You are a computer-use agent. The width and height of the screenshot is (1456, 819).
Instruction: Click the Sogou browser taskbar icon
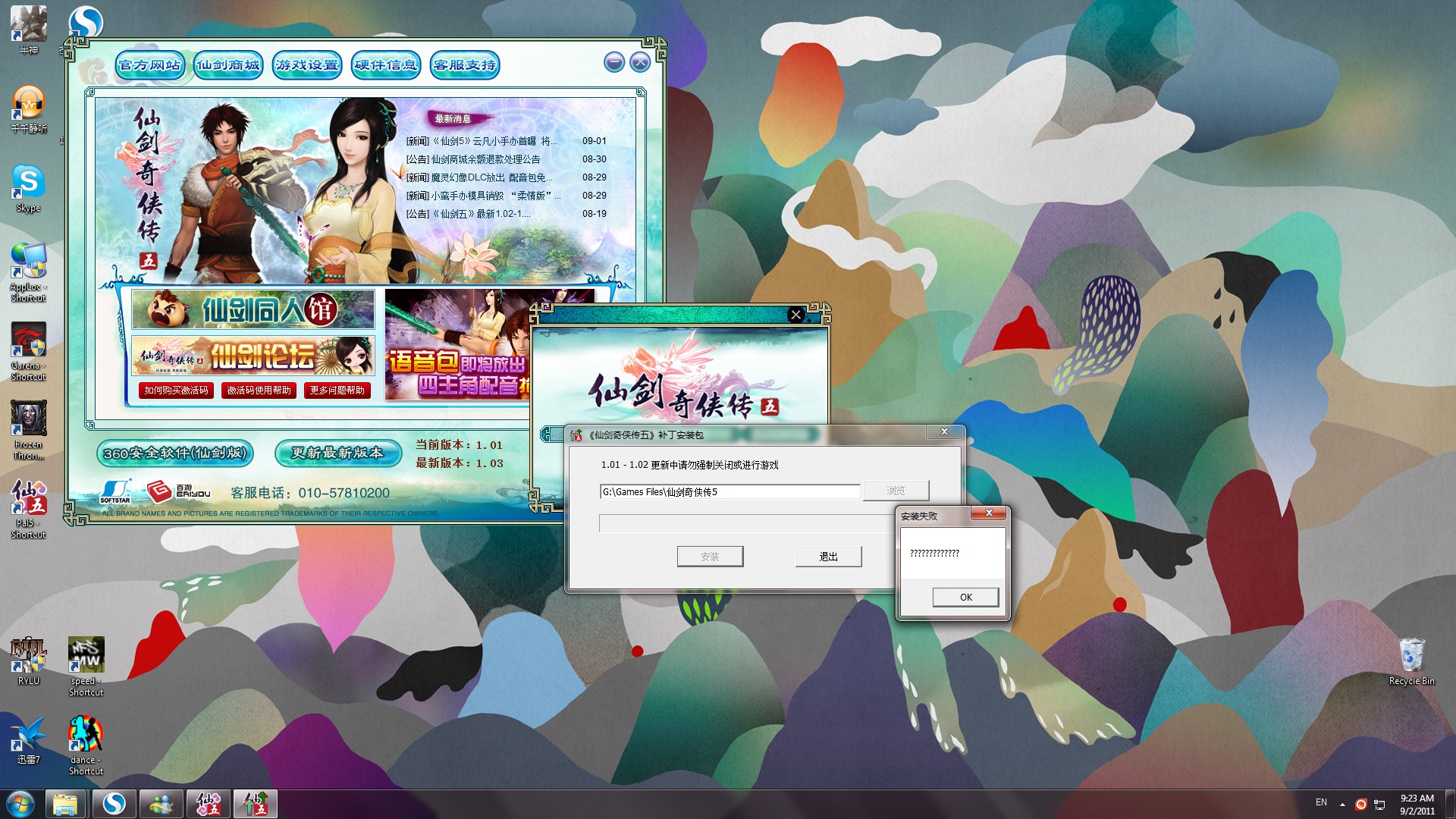coord(114,804)
